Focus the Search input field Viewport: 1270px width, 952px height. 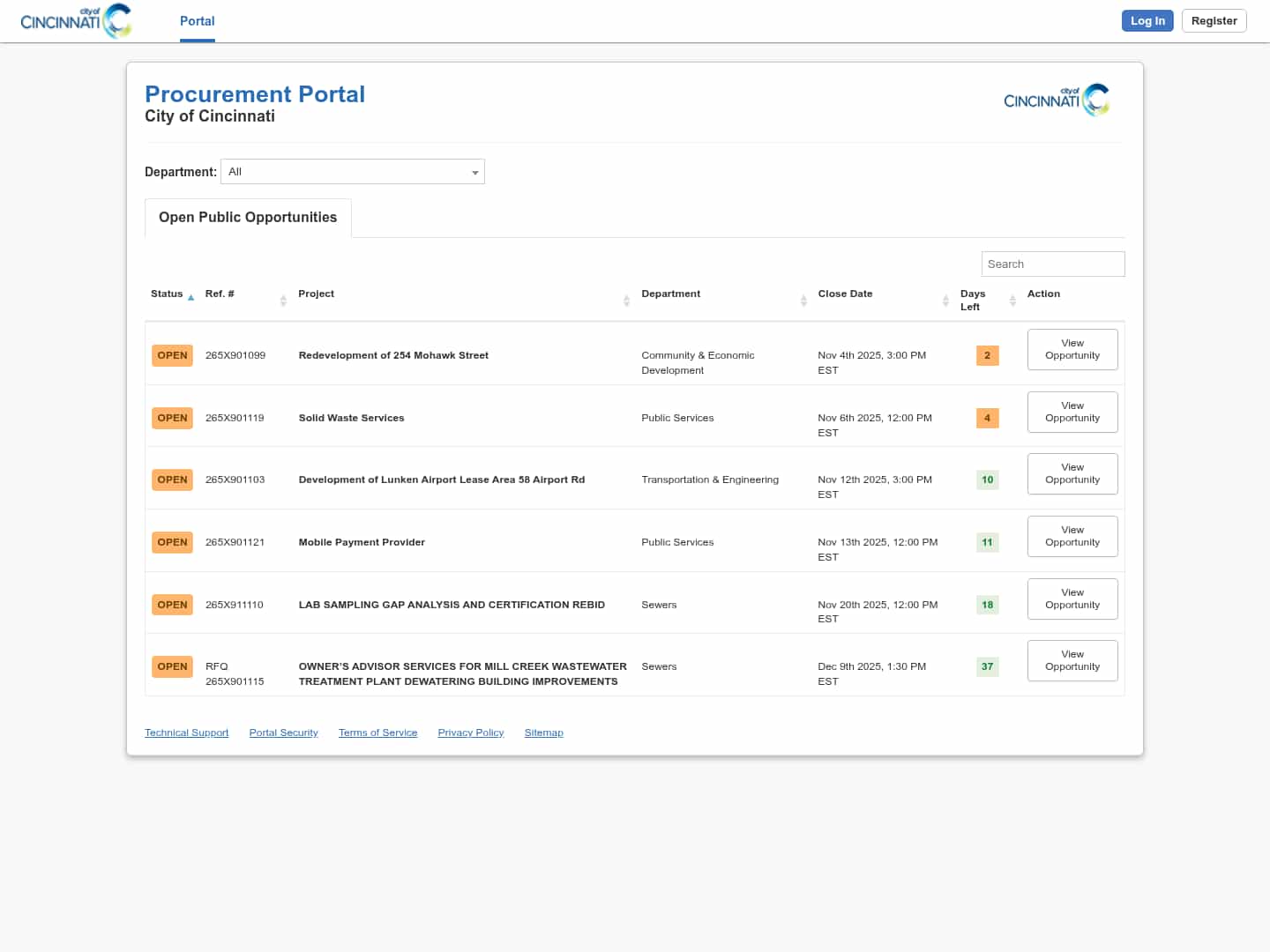coord(1053,264)
